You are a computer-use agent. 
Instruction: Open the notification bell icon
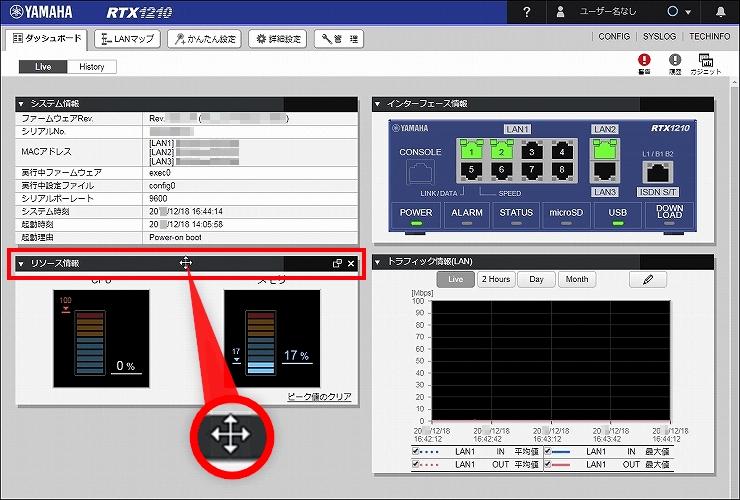(720, 12)
